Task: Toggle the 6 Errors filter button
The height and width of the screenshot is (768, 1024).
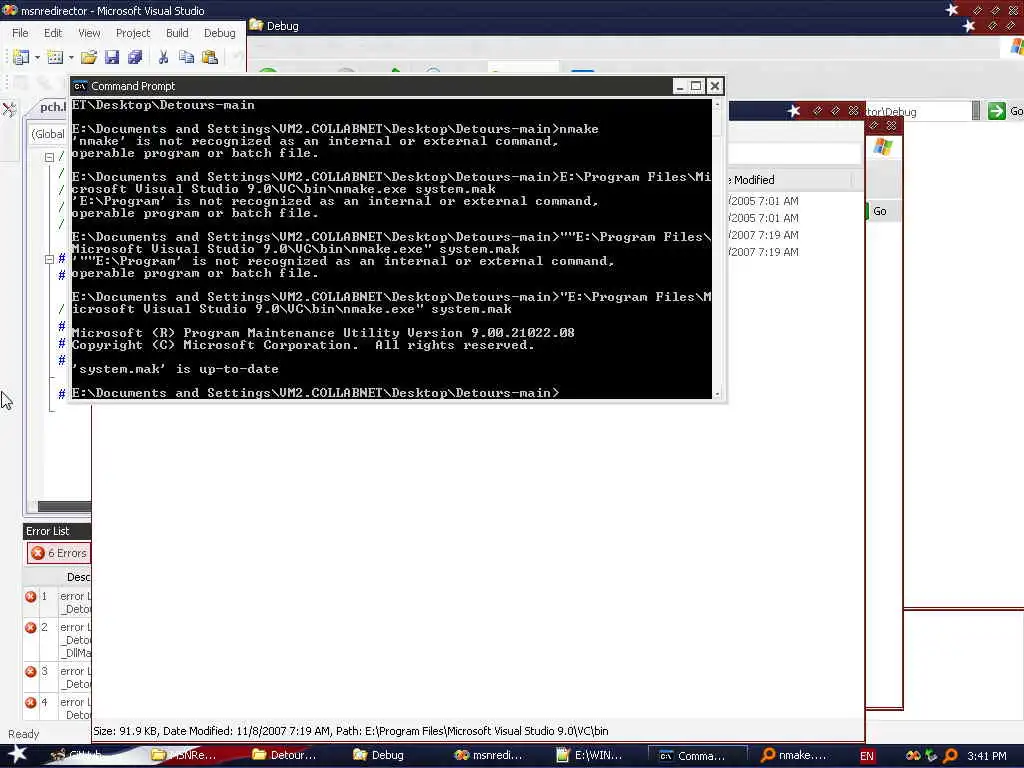Action: point(59,553)
